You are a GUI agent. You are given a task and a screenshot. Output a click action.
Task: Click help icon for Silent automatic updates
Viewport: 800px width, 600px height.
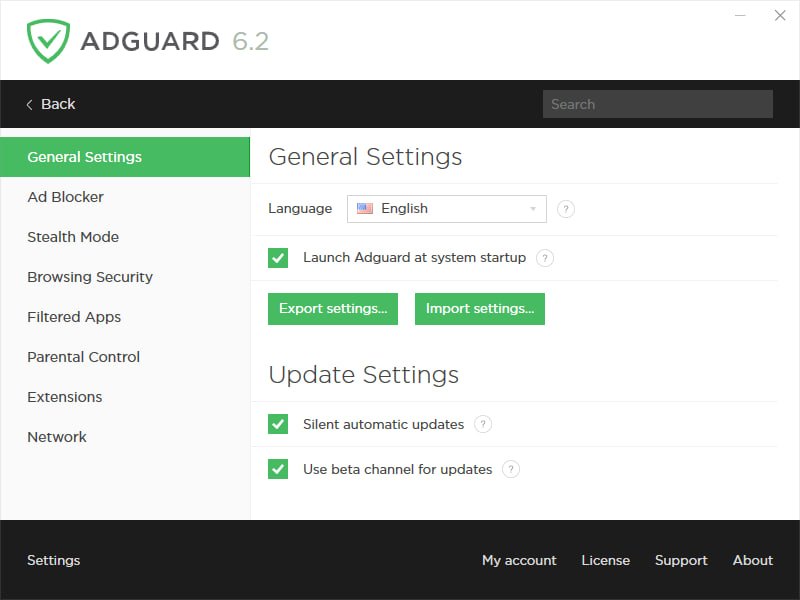click(x=483, y=424)
